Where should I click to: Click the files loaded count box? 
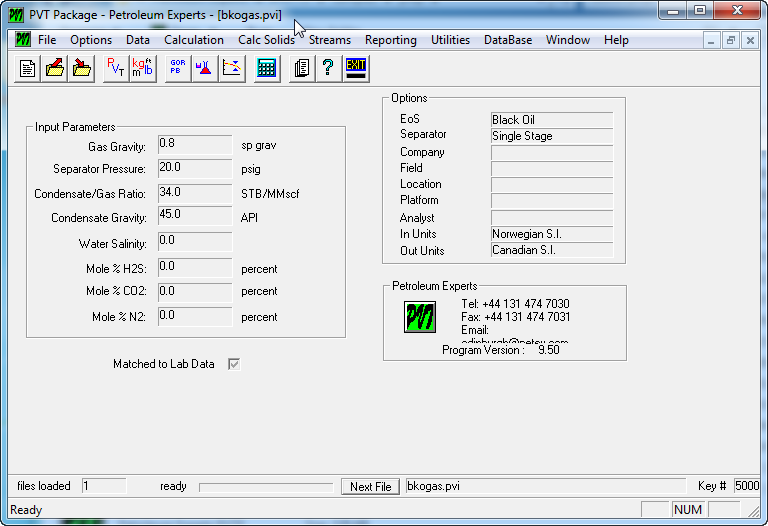point(104,486)
